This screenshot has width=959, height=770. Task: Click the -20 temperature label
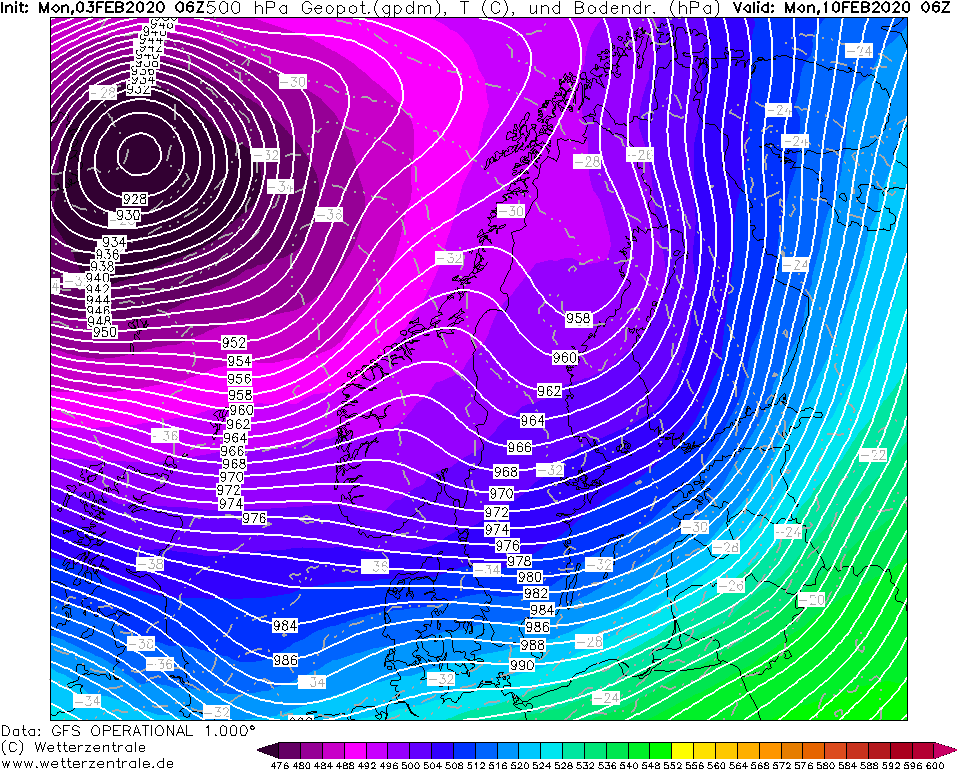click(x=812, y=600)
